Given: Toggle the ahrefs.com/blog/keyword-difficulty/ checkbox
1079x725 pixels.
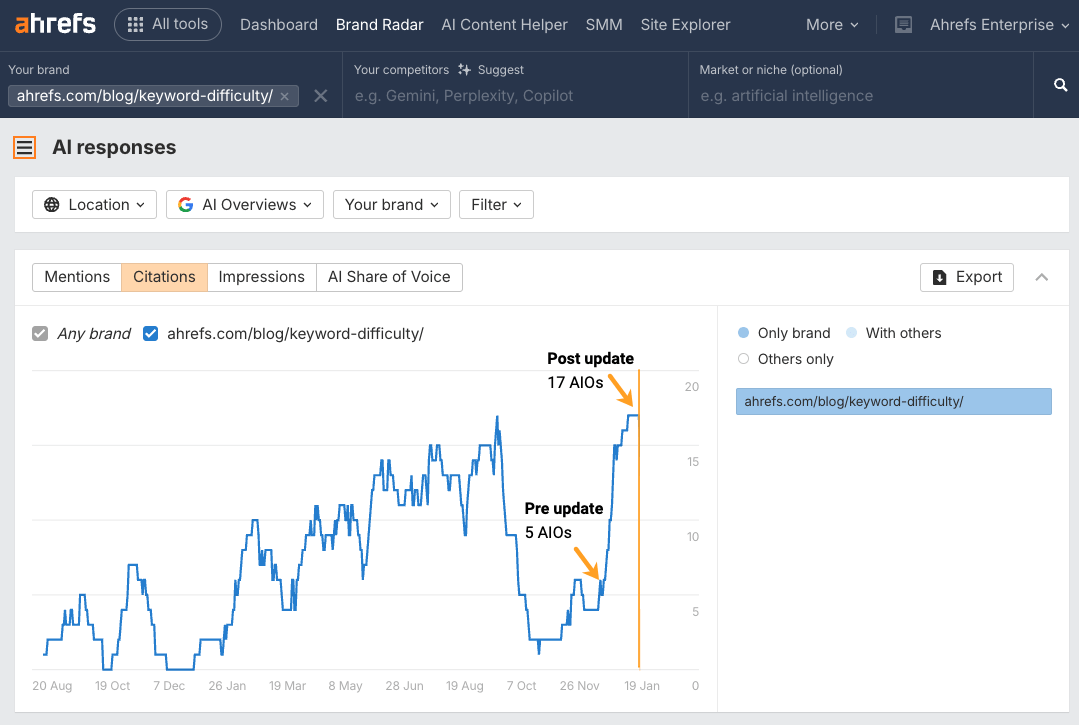Looking at the screenshot, I should click(x=150, y=333).
